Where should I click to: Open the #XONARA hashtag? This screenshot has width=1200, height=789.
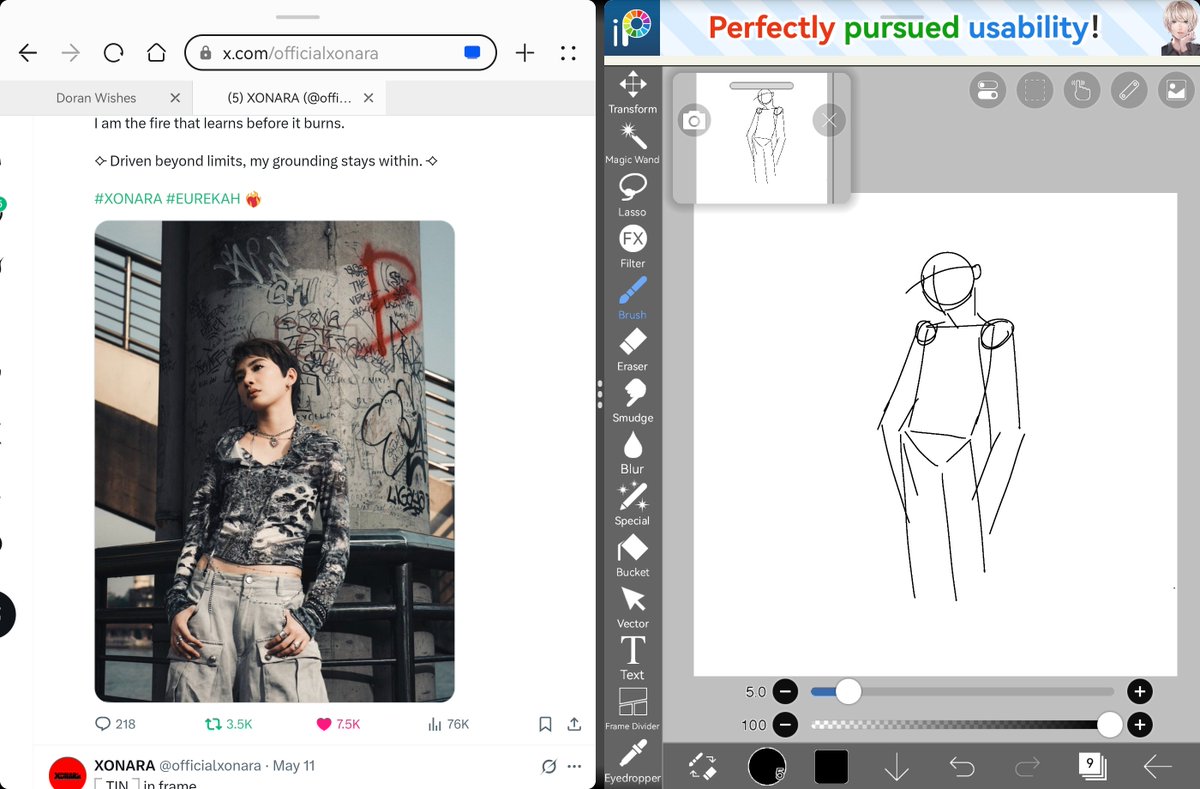[128, 199]
